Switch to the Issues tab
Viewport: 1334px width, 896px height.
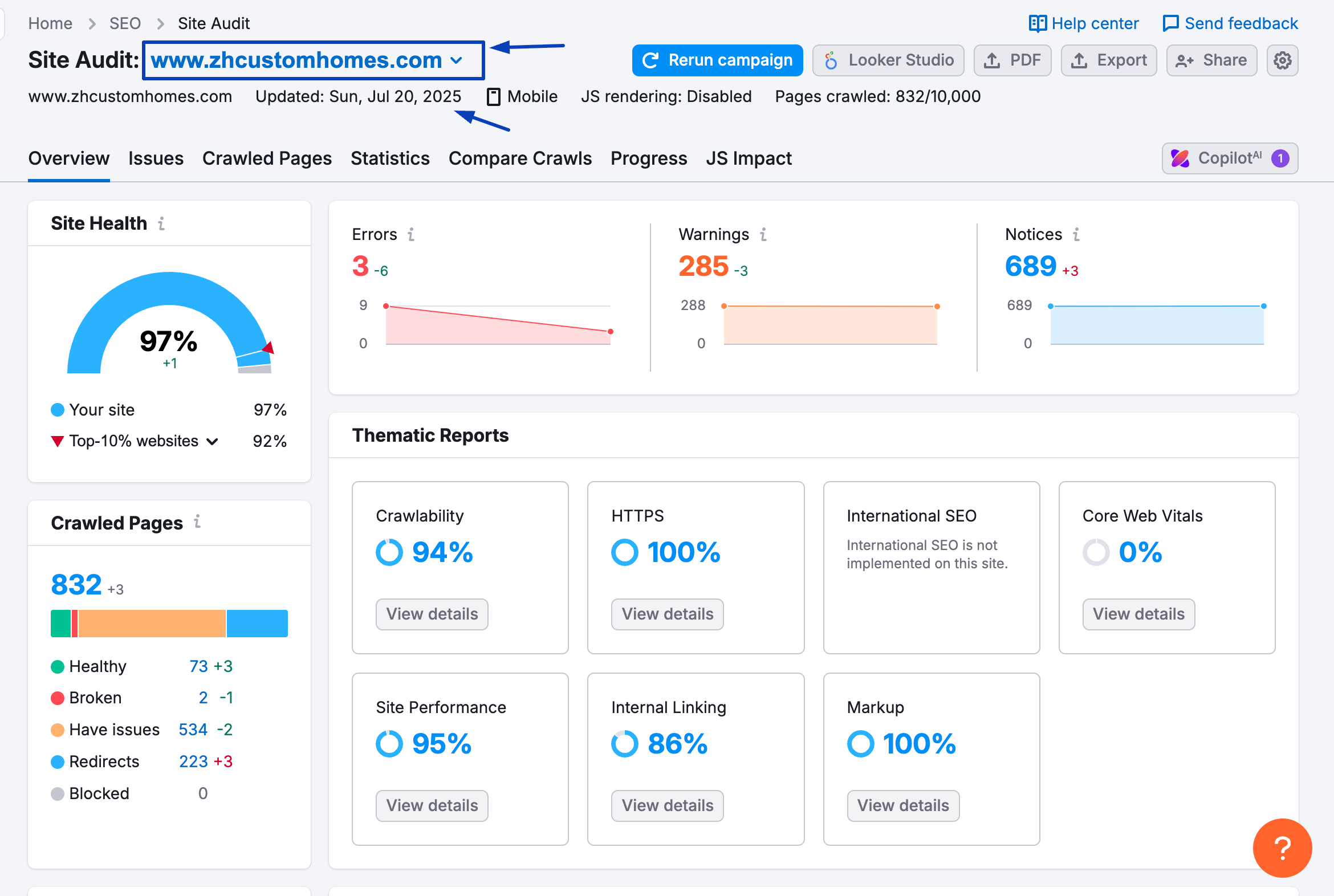156,158
